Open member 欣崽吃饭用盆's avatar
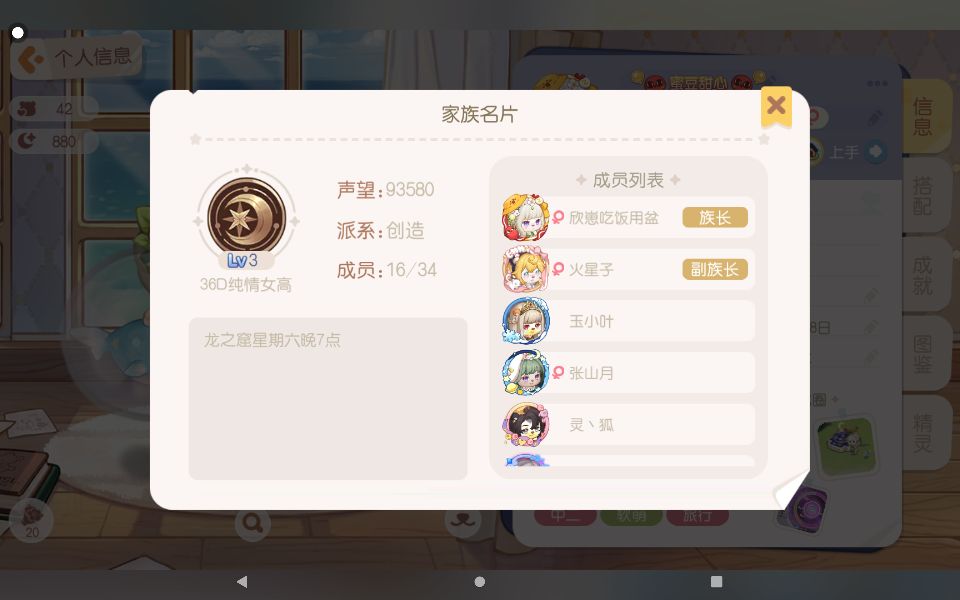Image resolution: width=960 pixels, height=600 pixels. click(x=525, y=217)
